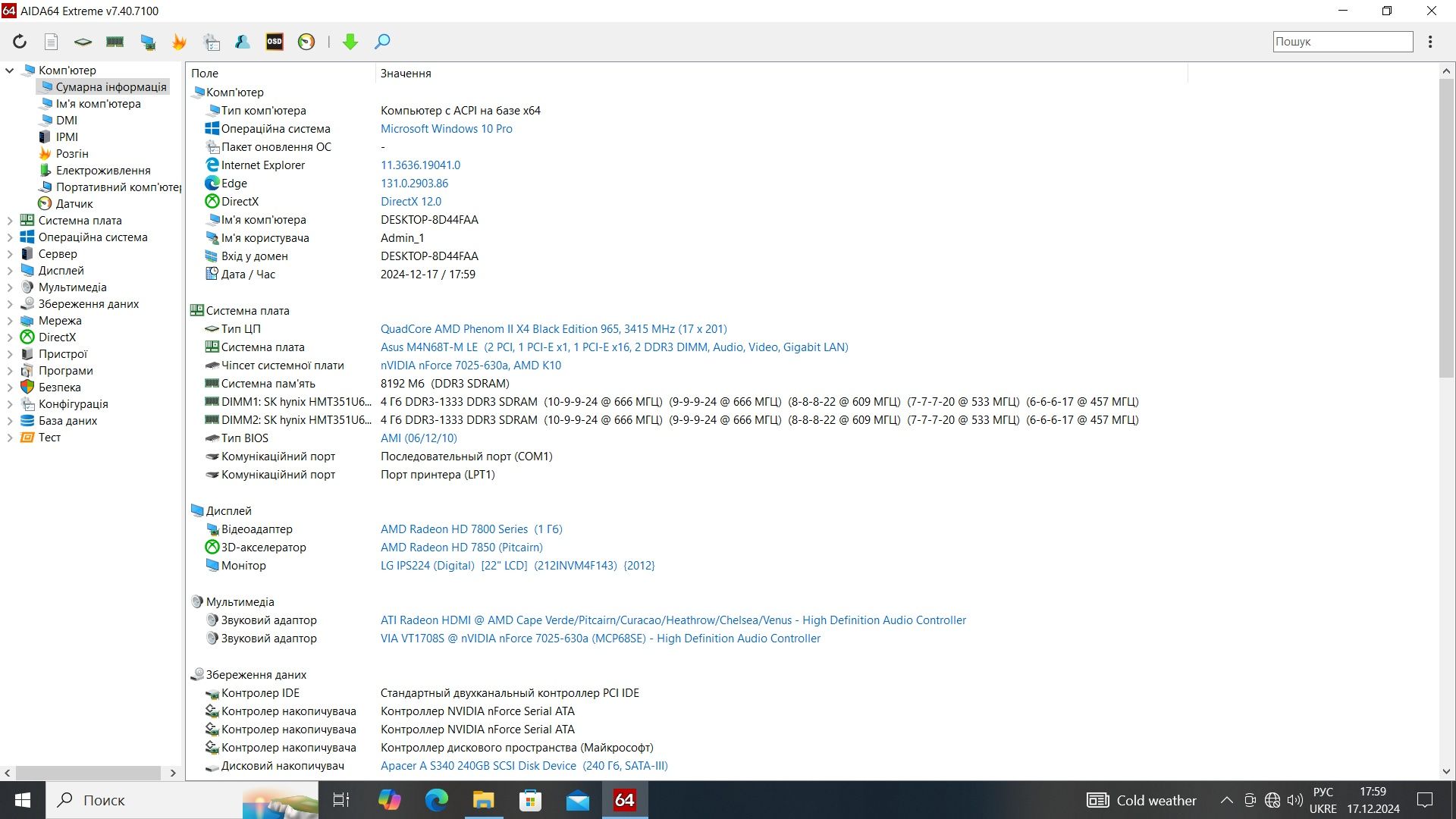Open the OSD panel icon
The image size is (1456, 819).
coord(275,42)
